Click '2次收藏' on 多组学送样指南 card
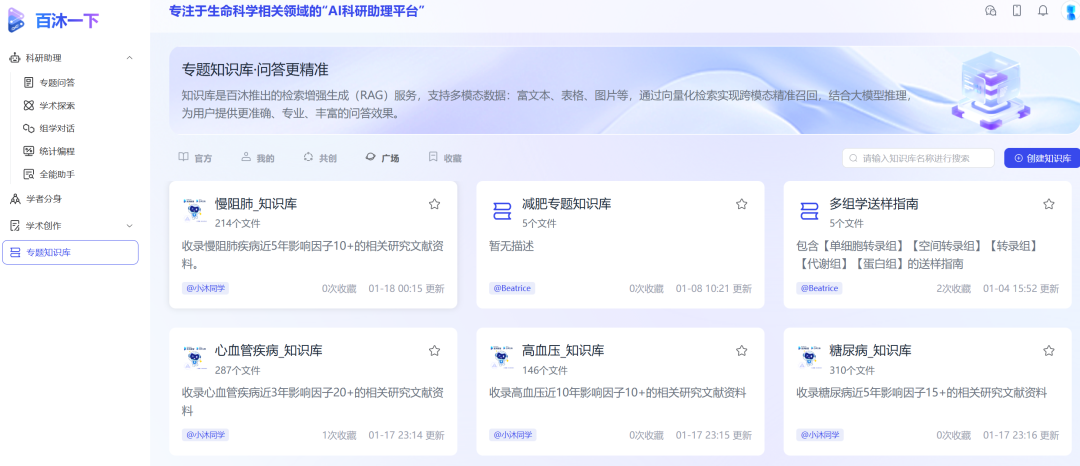Viewport: 1080px width, 466px height. (953, 288)
